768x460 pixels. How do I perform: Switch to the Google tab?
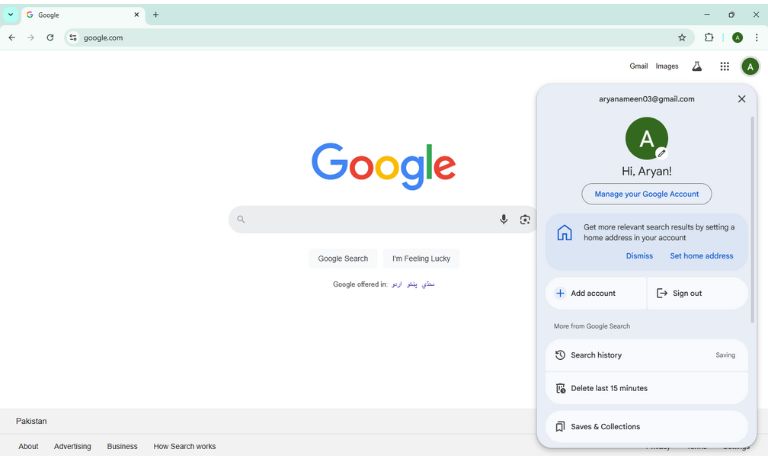(80, 15)
